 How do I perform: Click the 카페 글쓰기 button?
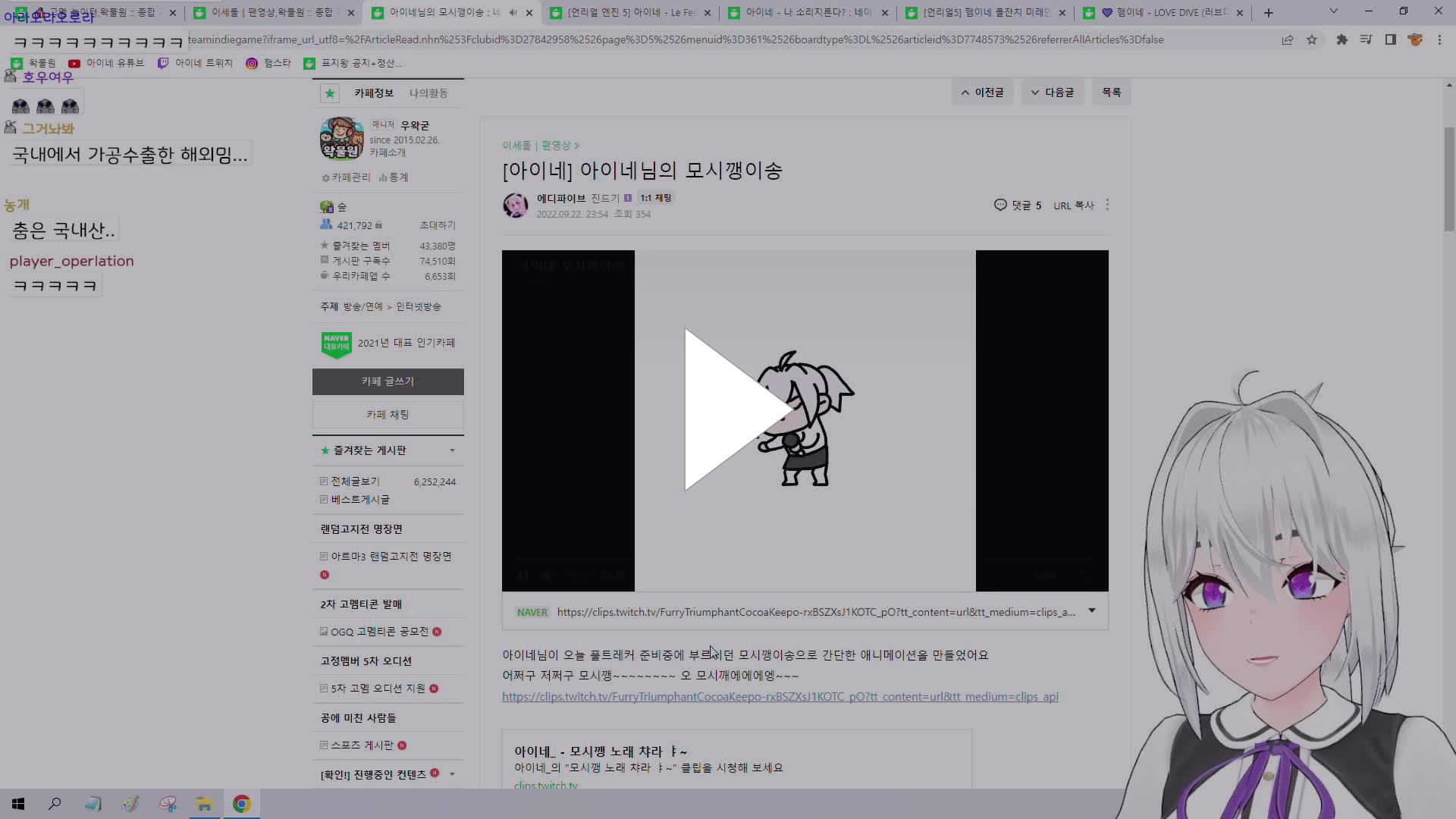388,381
